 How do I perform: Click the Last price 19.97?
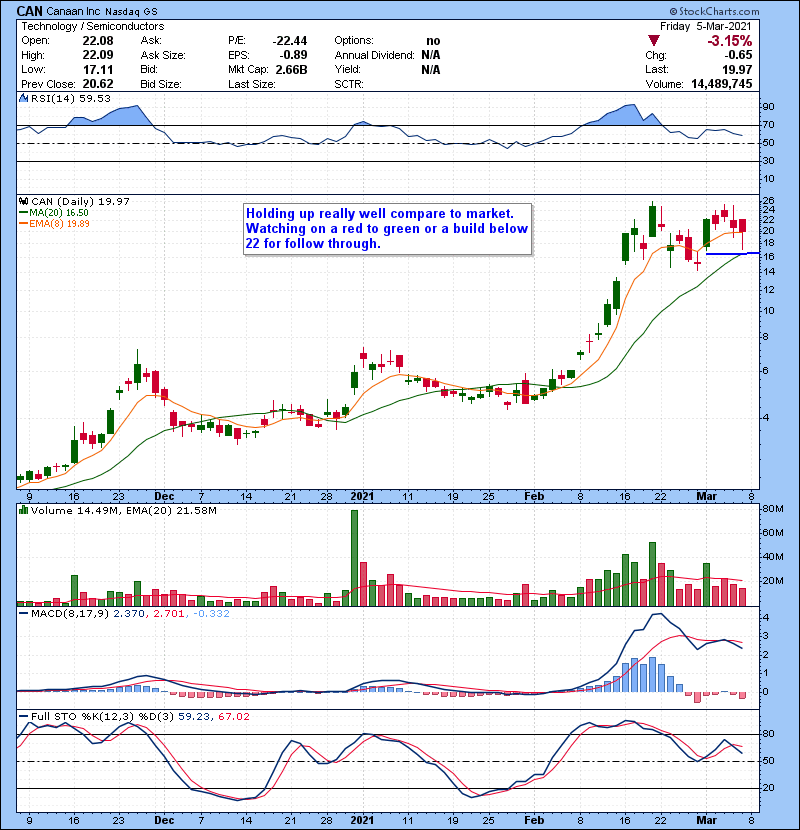click(737, 69)
